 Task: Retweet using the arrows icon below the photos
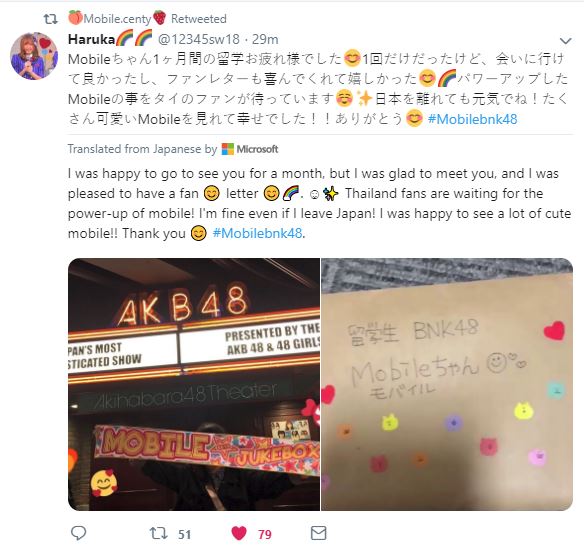[158, 533]
